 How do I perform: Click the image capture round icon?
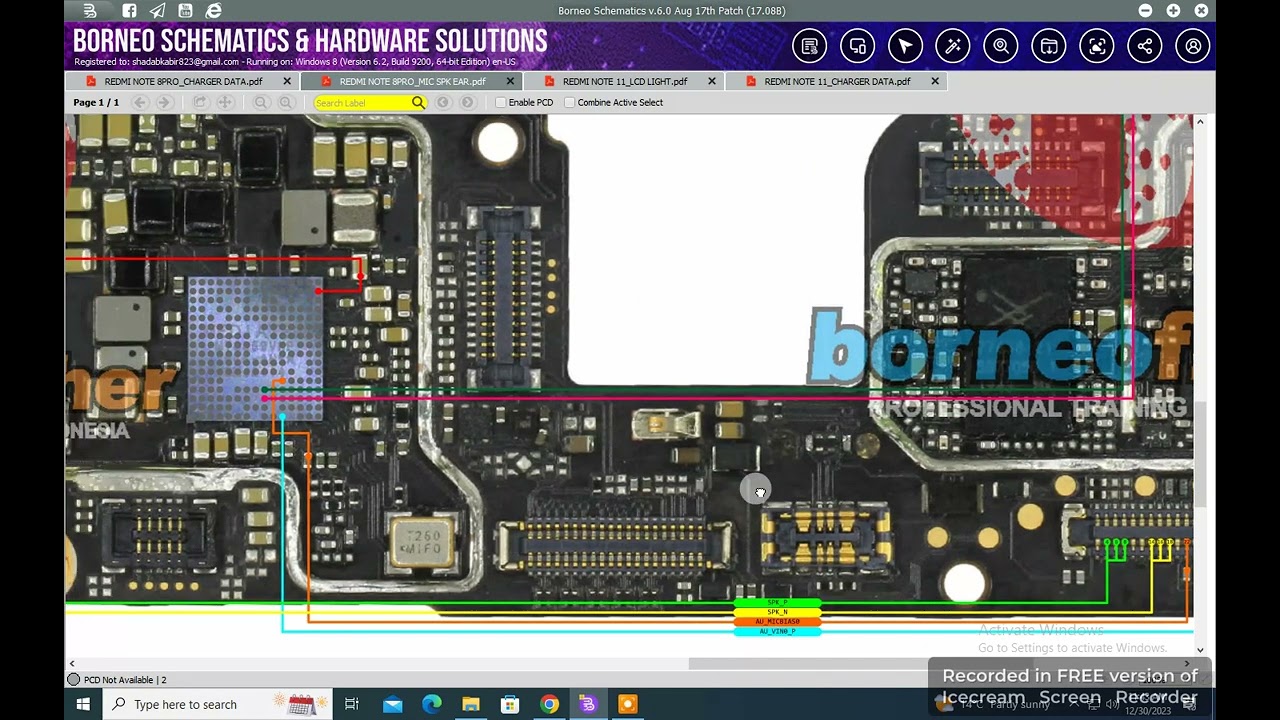coord(1097,46)
